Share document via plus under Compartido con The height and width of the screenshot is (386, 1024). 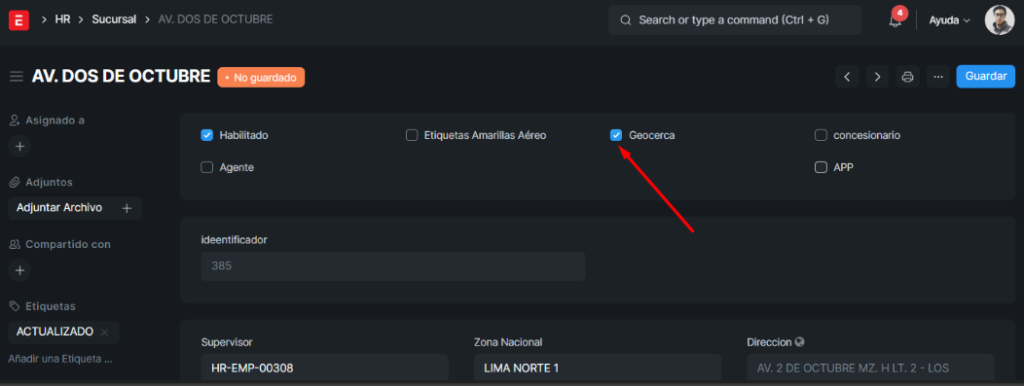[x=20, y=270]
